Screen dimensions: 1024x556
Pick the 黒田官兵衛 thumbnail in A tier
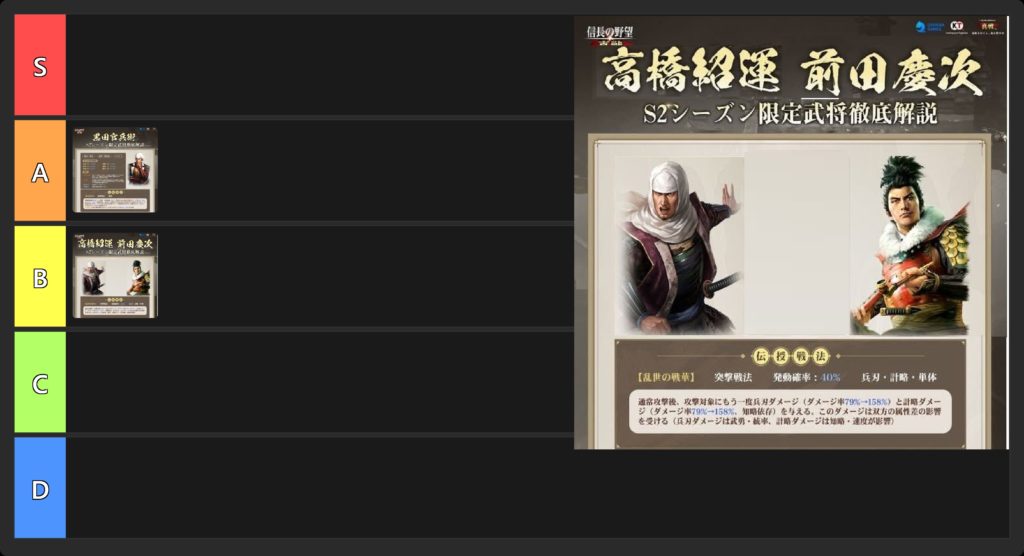pos(115,171)
